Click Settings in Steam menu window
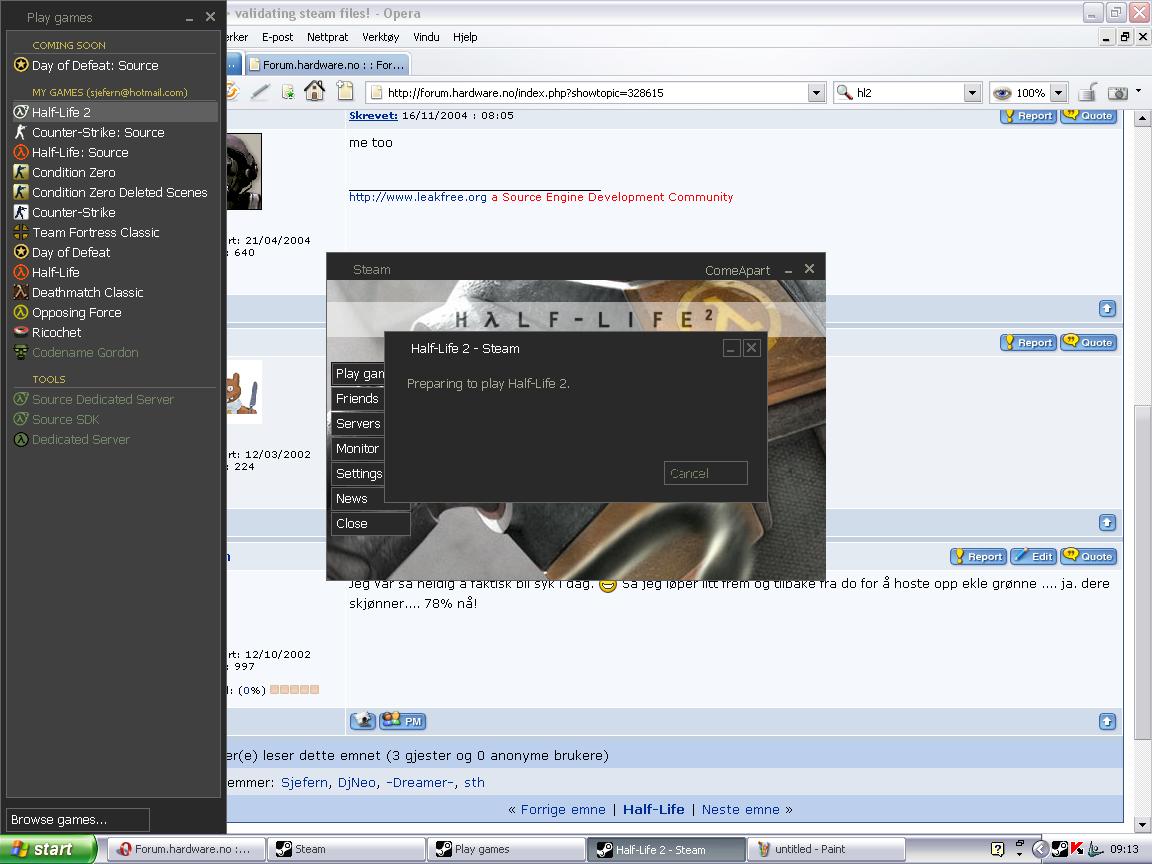This screenshot has height=864, width=1152. pos(358,473)
